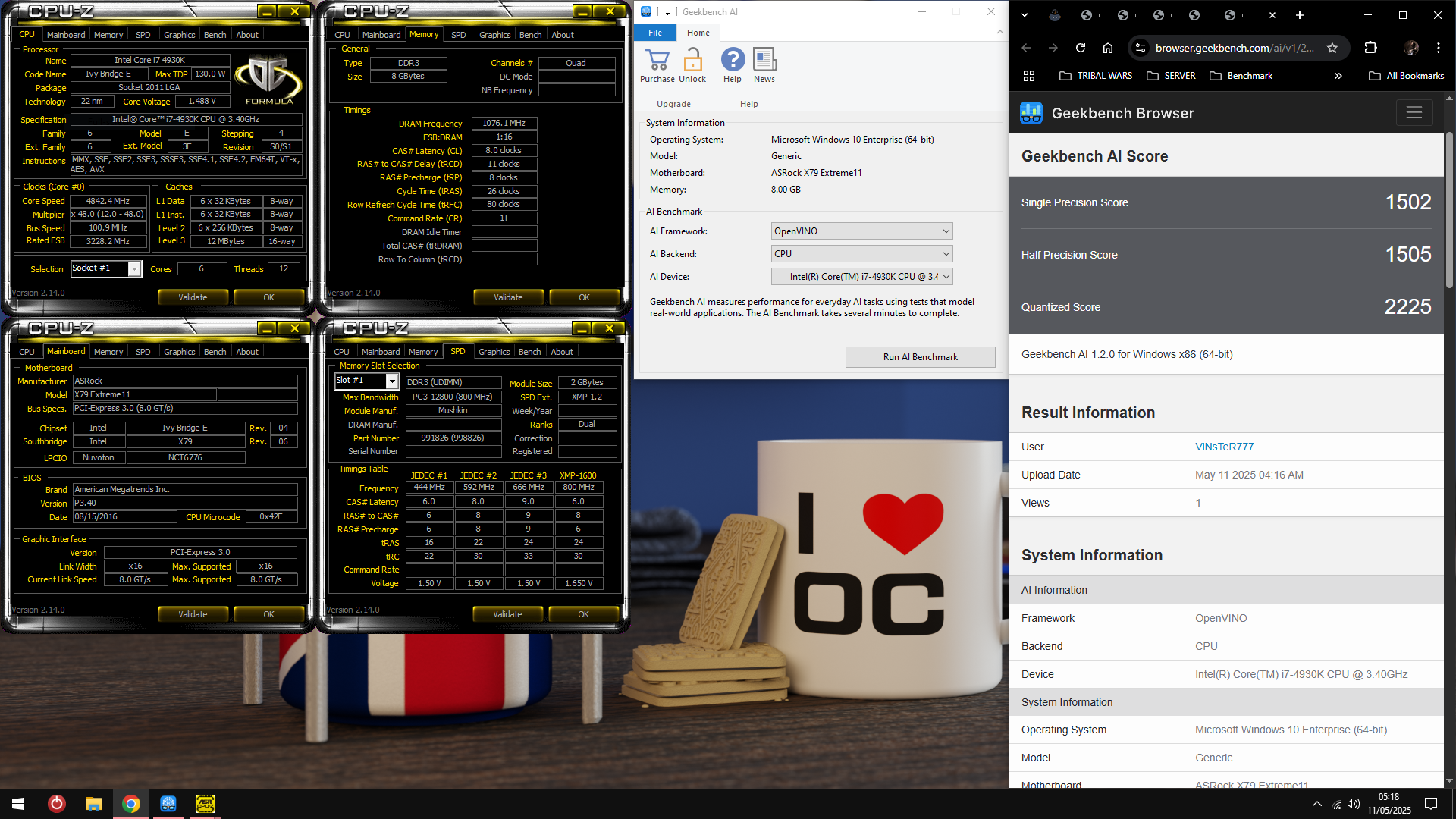The image size is (1456, 819).
Task: Open the Benchmark bookmarks folder
Action: [x=1241, y=76]
